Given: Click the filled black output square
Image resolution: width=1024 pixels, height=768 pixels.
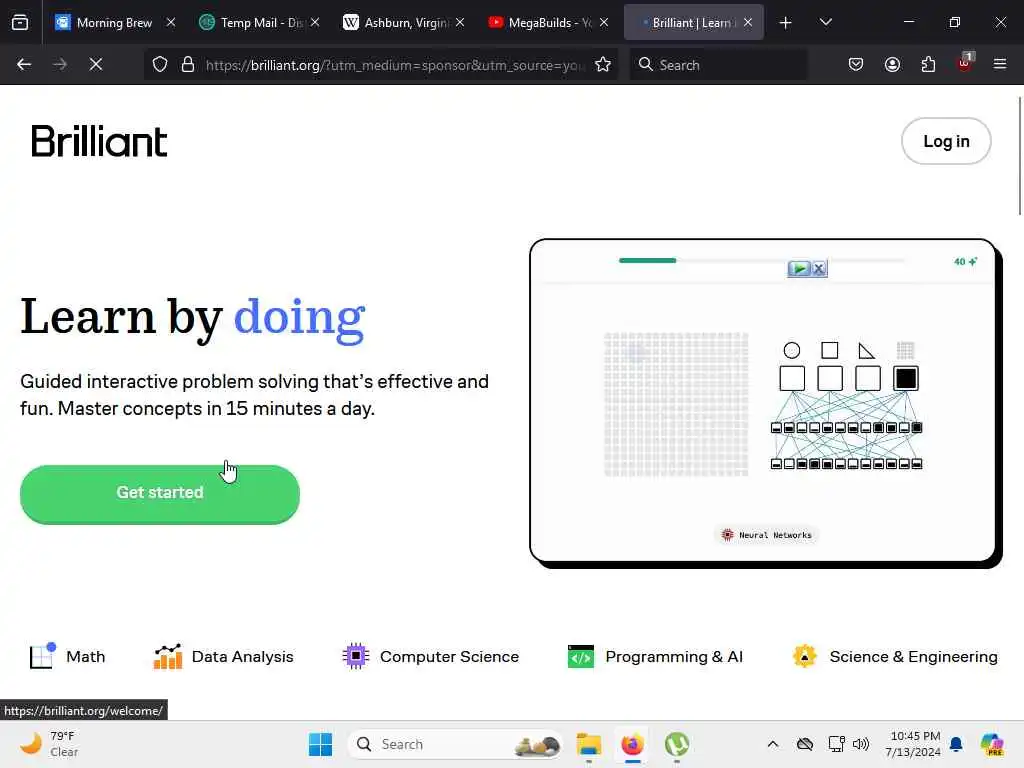Looking at the screenshot, I should tap(906, 378).
